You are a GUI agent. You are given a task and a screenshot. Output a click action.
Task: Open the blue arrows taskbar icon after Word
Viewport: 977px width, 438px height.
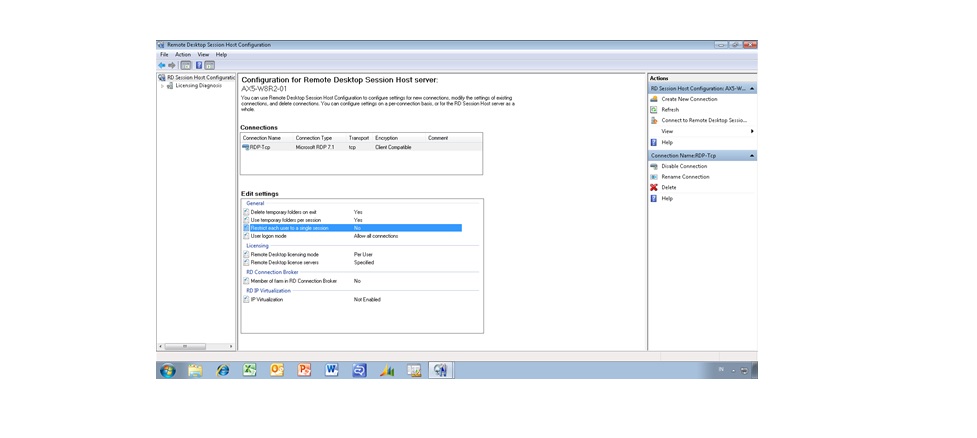point(359,370)
